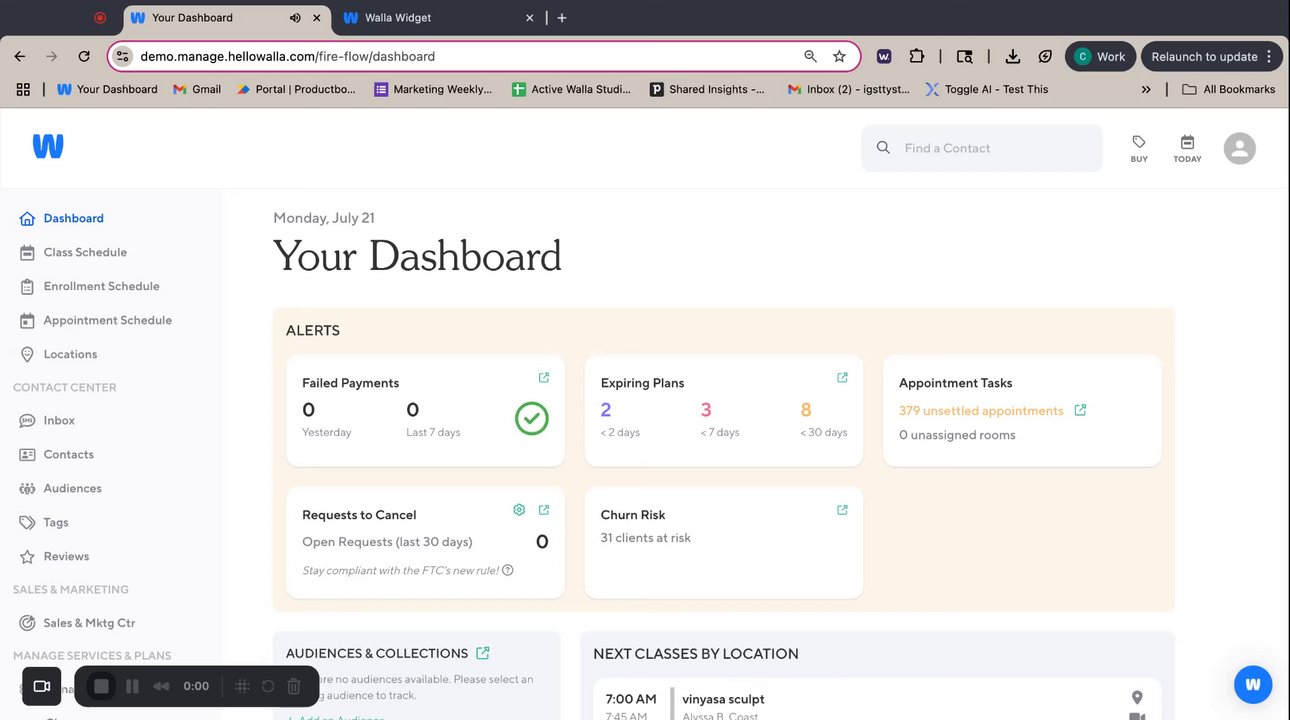
Task: Delete the recording with trash icon
Action: [x=294, y=686]
